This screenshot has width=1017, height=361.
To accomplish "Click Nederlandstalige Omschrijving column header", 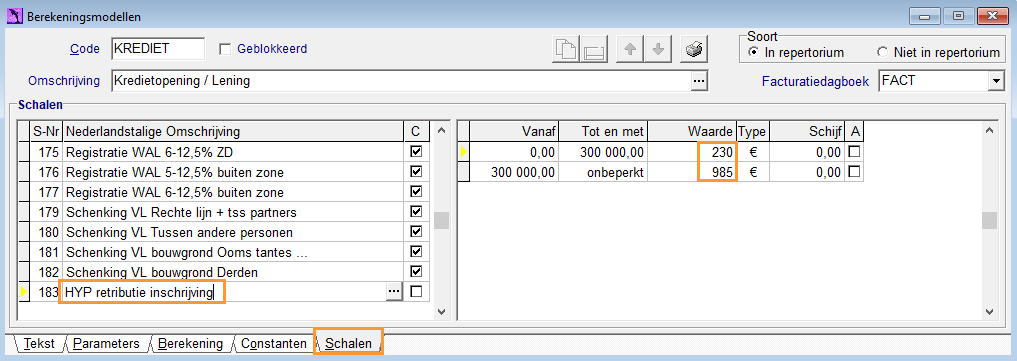I will (x=233, y=132).
